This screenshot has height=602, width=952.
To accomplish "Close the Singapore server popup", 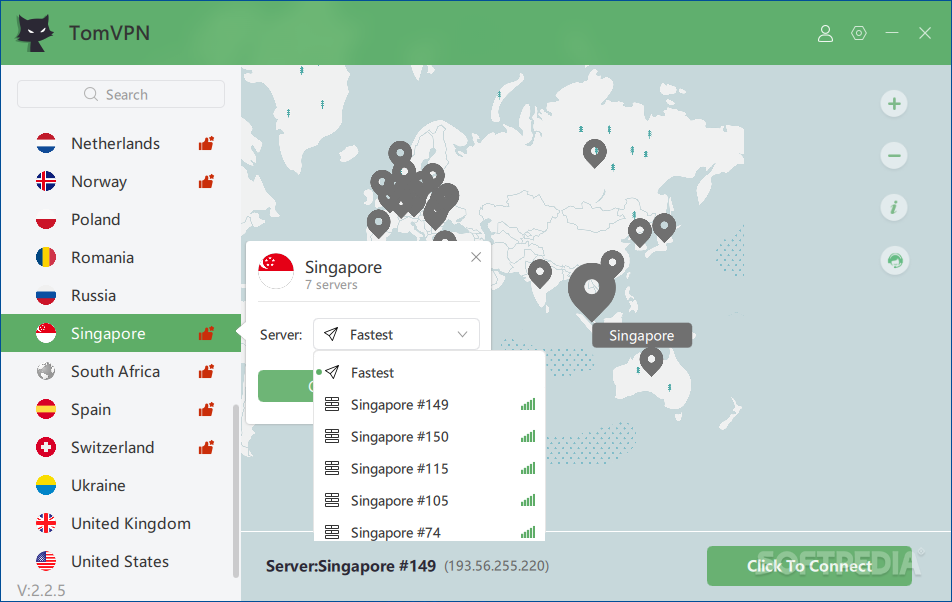I will 476,257.
